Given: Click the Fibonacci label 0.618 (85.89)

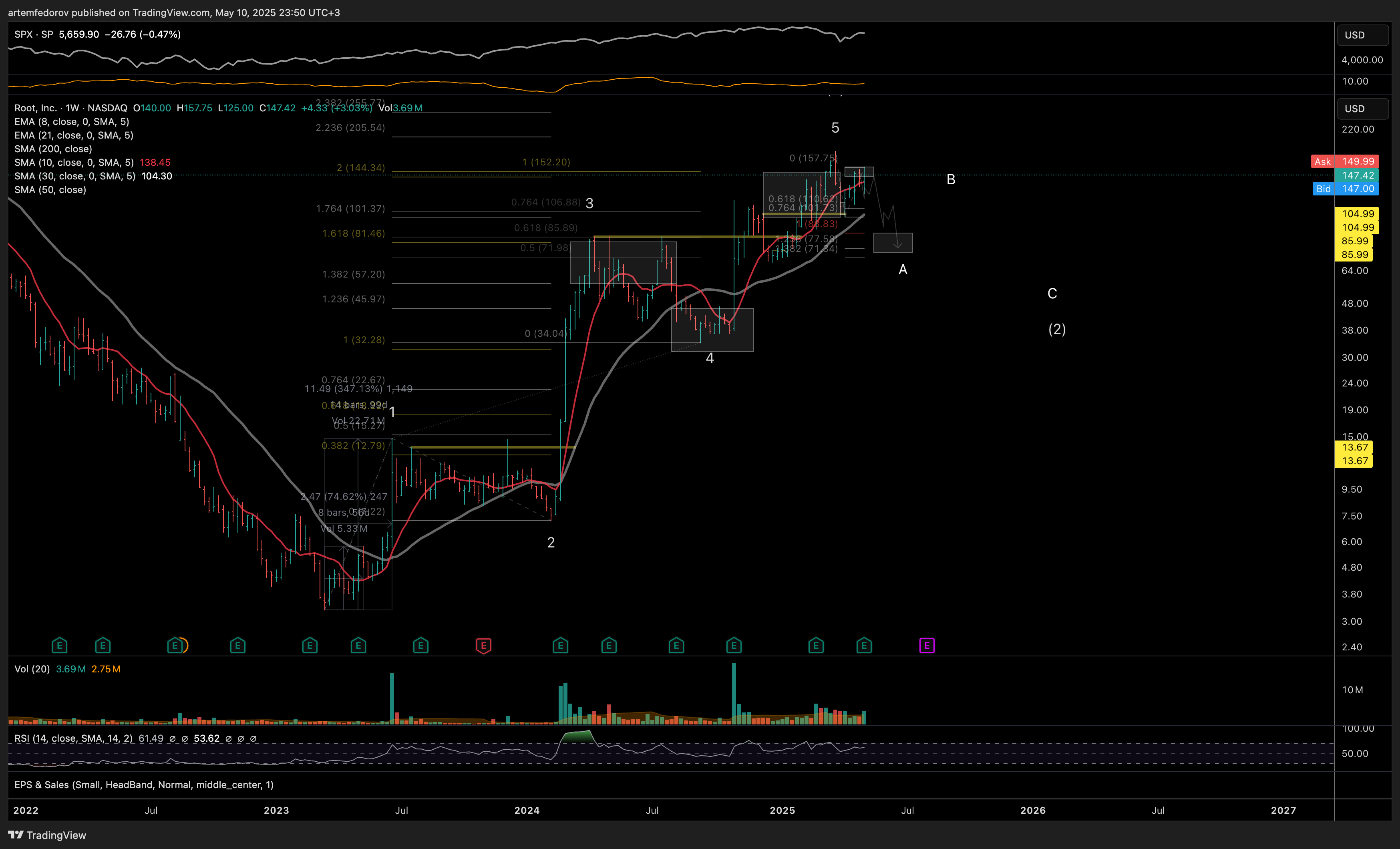Looking at the screenshot, I should coord(546,228).
